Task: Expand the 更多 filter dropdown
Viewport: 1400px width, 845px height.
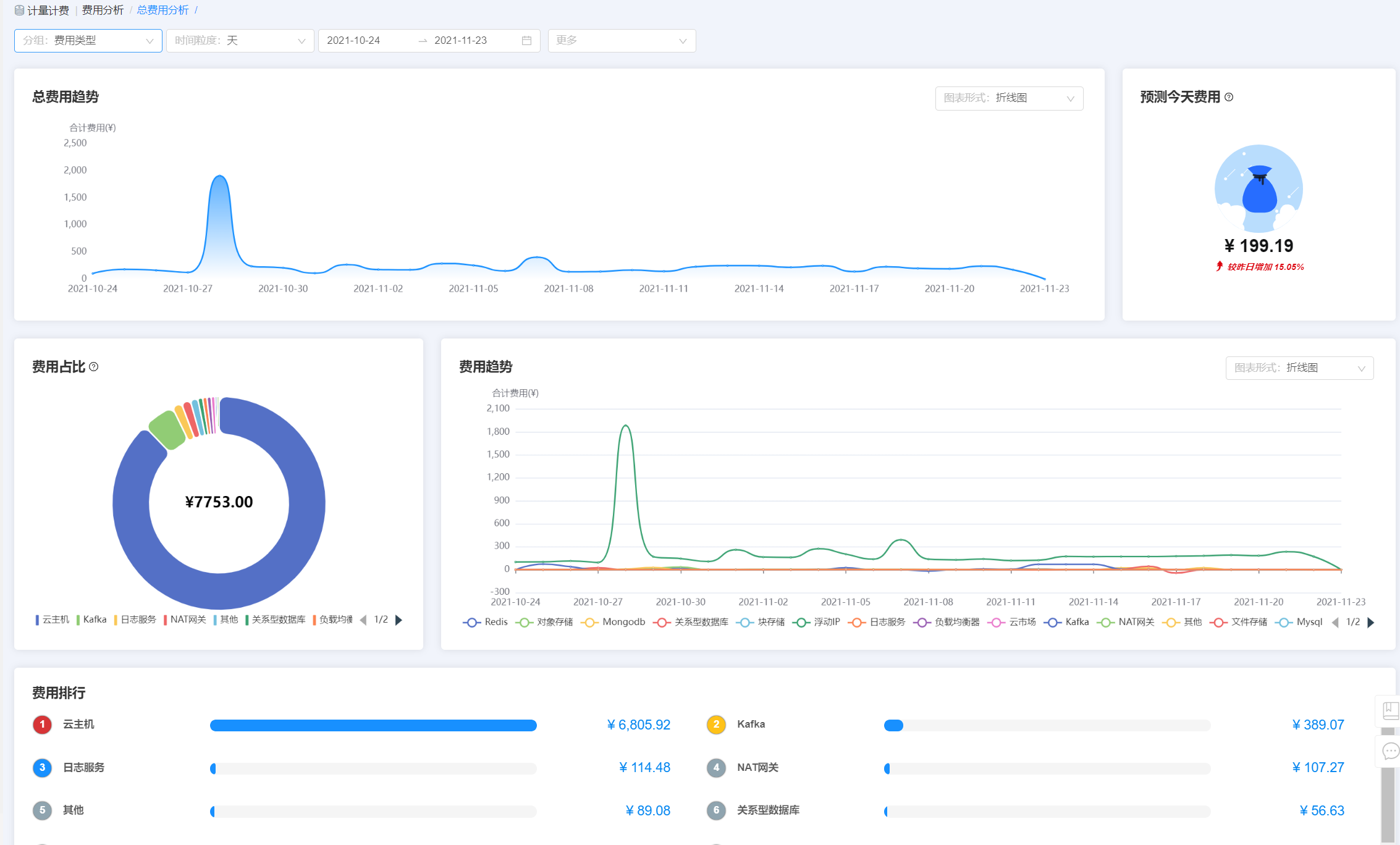Action: [622, 41]
